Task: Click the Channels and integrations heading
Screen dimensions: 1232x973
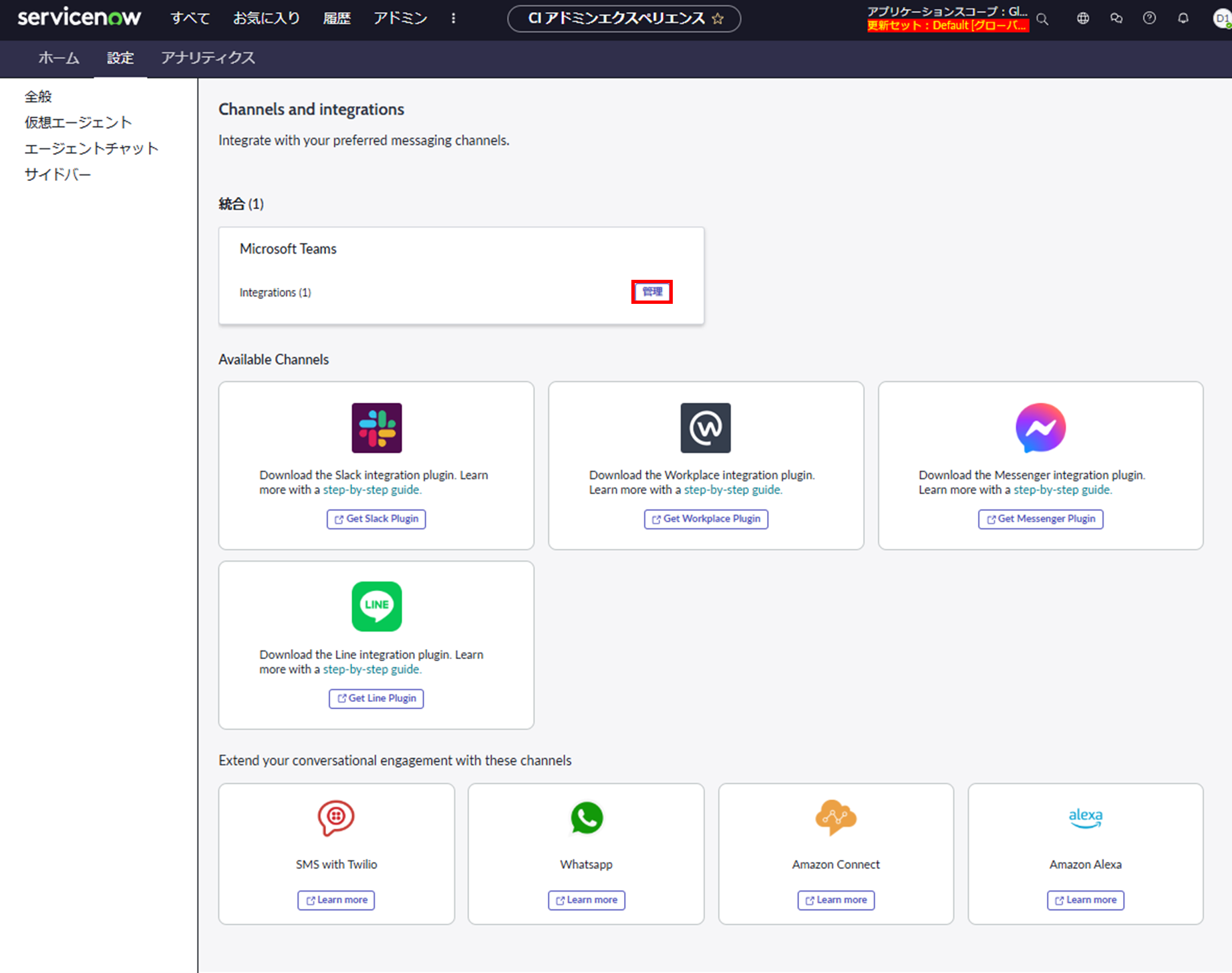Action: coord(311,110)
